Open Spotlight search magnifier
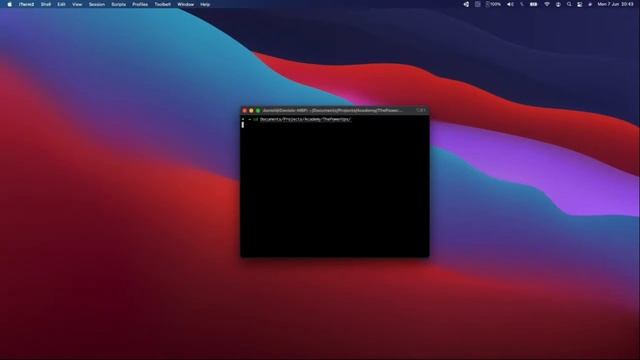640x360 pixels. [x=569, y=4]
